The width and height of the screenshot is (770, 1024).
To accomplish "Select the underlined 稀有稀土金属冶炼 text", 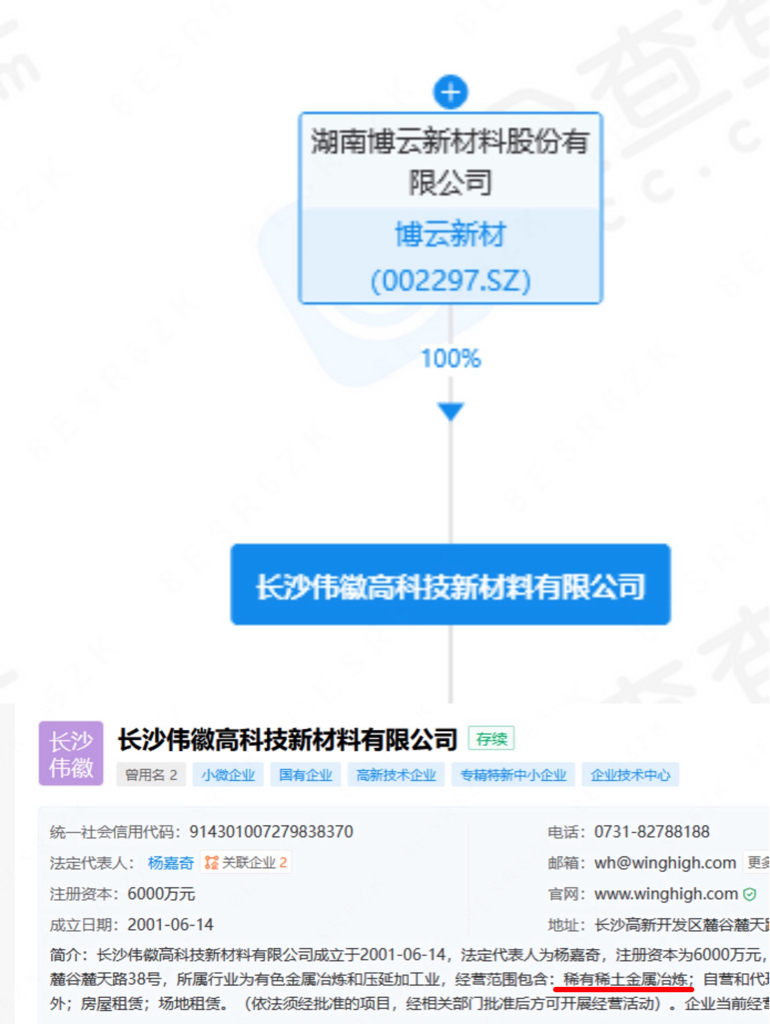I will coord(625,979).
